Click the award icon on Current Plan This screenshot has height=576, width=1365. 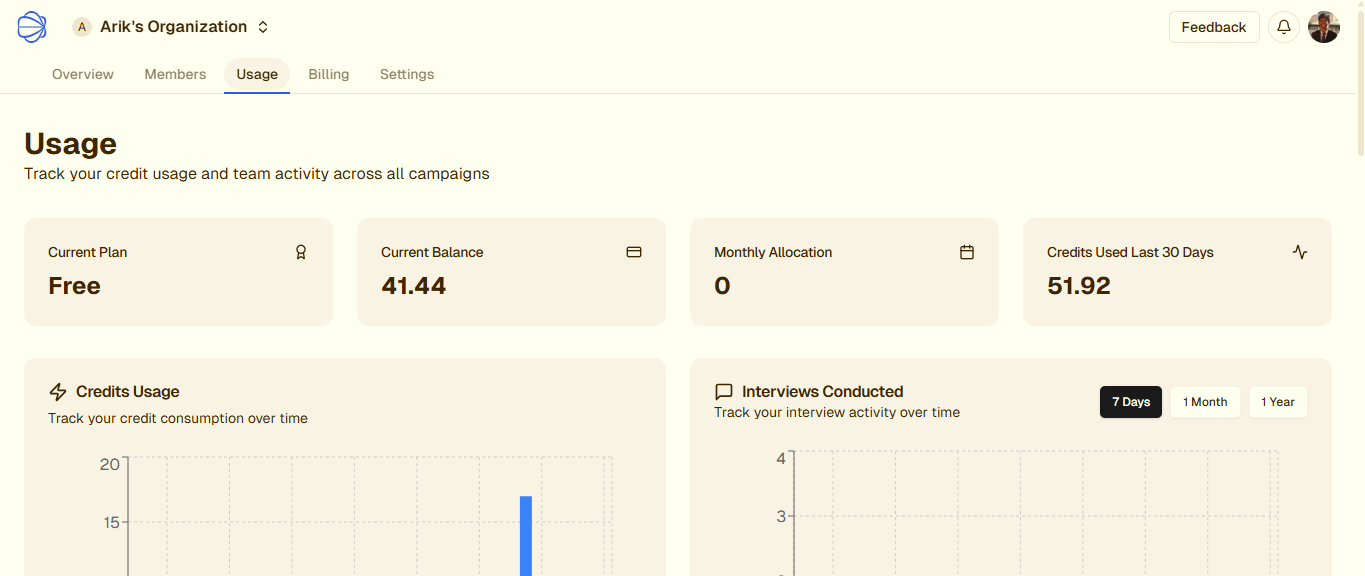(300, 252)
